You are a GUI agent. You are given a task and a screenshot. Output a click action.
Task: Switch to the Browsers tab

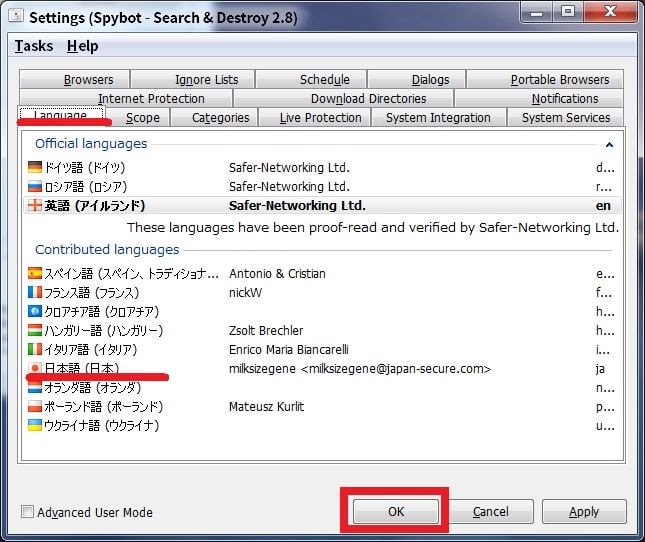click(74, 79)
